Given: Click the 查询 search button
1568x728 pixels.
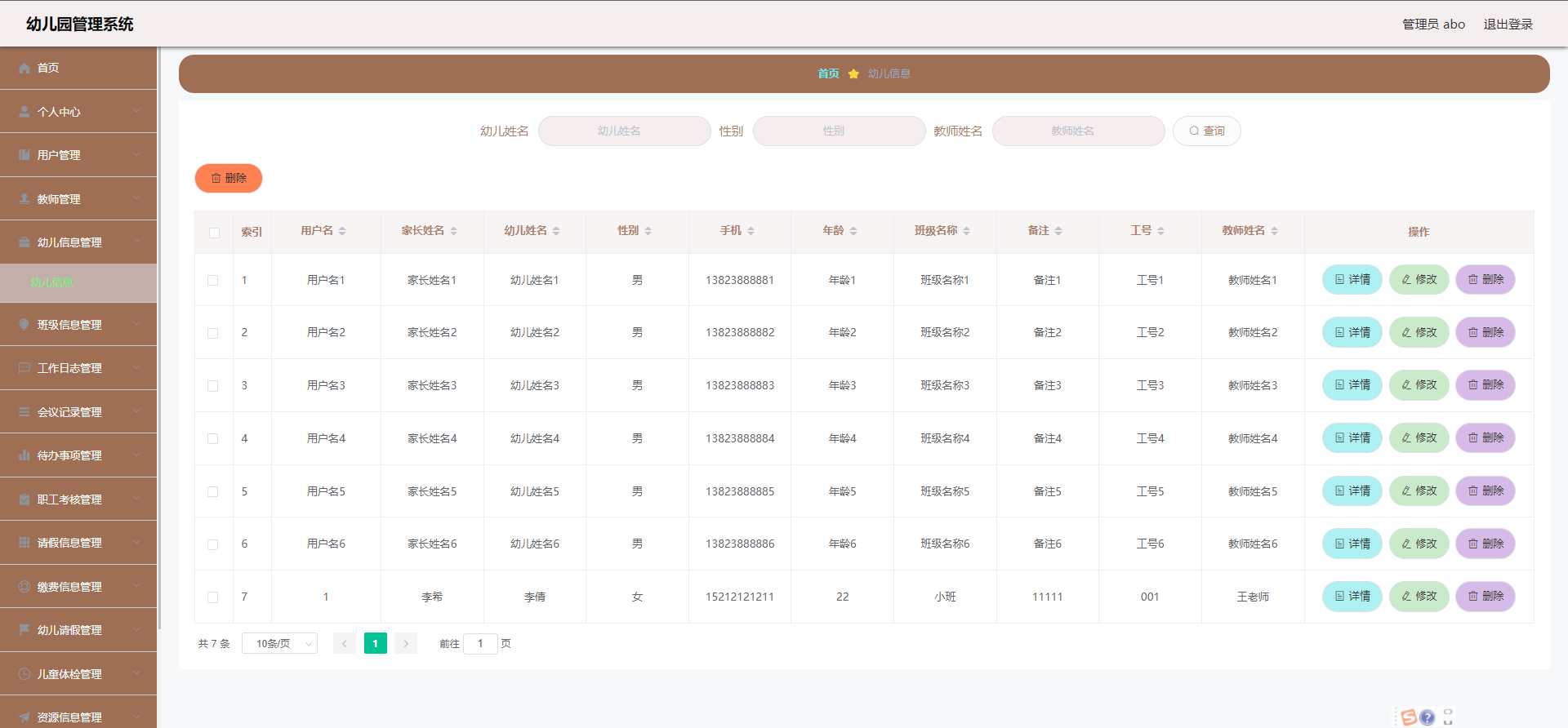Looking at the screenshot, I should point(1206,131).
